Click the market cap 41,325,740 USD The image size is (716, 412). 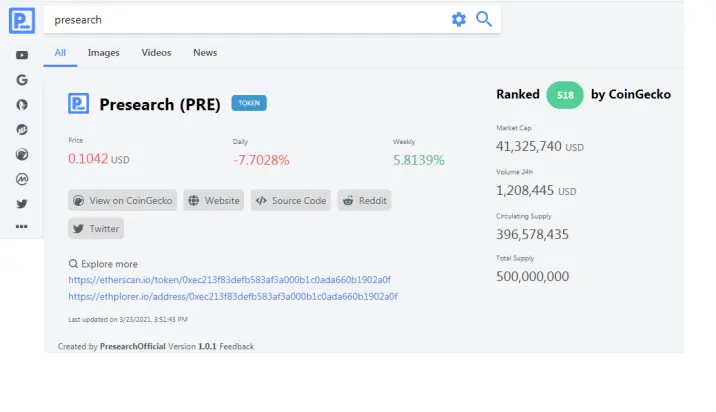tap(540, 147)
